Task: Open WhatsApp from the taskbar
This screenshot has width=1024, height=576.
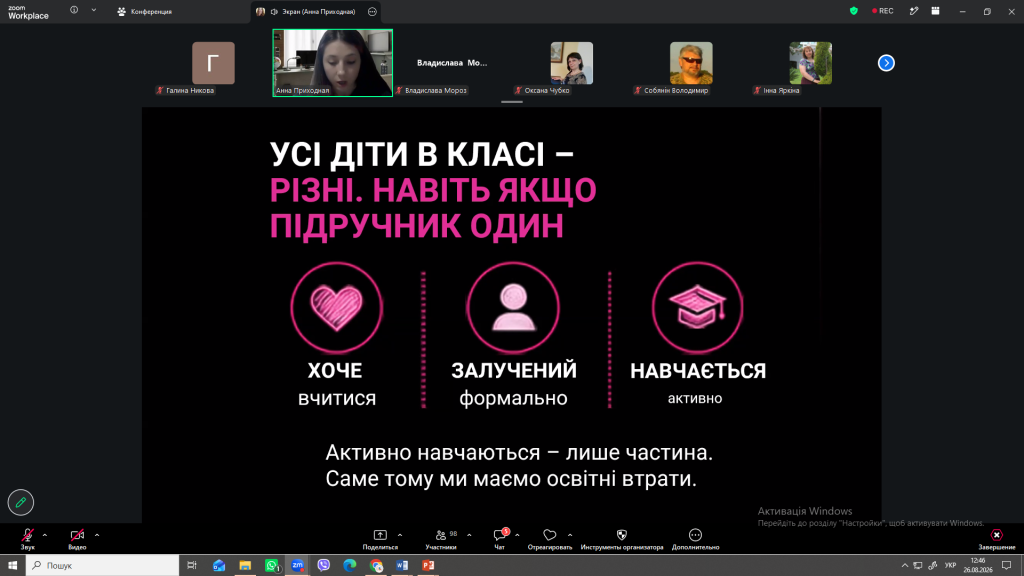Action: [272, 566]
